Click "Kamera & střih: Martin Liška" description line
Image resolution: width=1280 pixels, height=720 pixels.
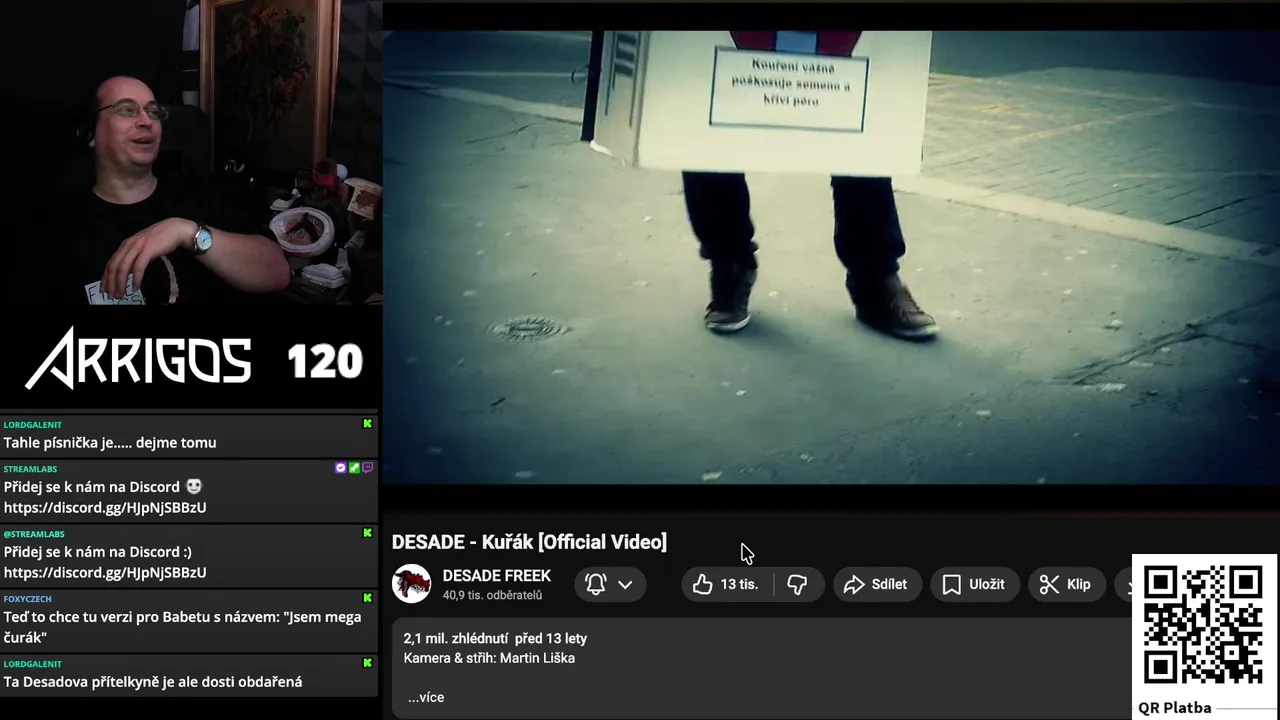point(489,658)
